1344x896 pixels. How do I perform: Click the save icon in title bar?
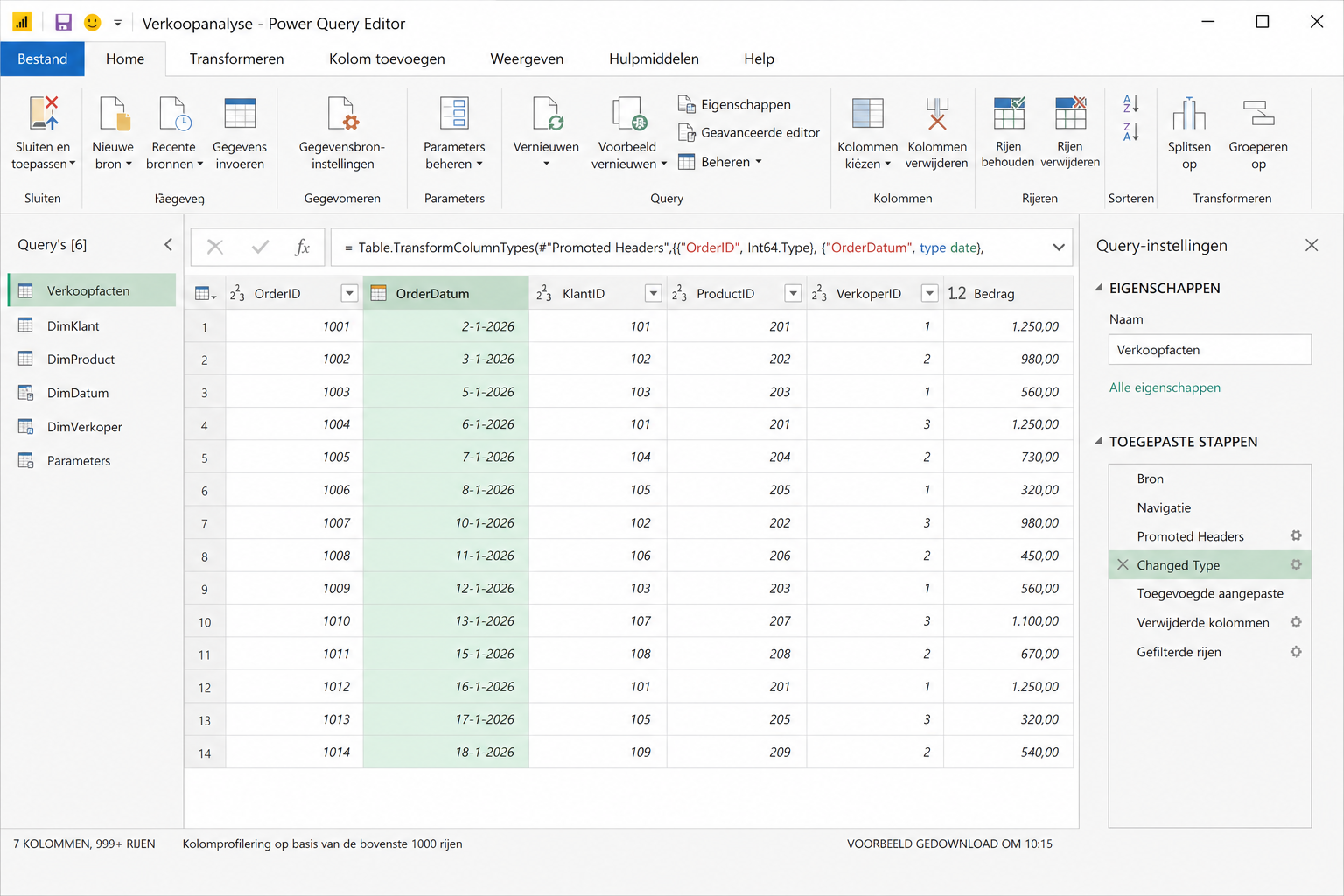[63, 23]
